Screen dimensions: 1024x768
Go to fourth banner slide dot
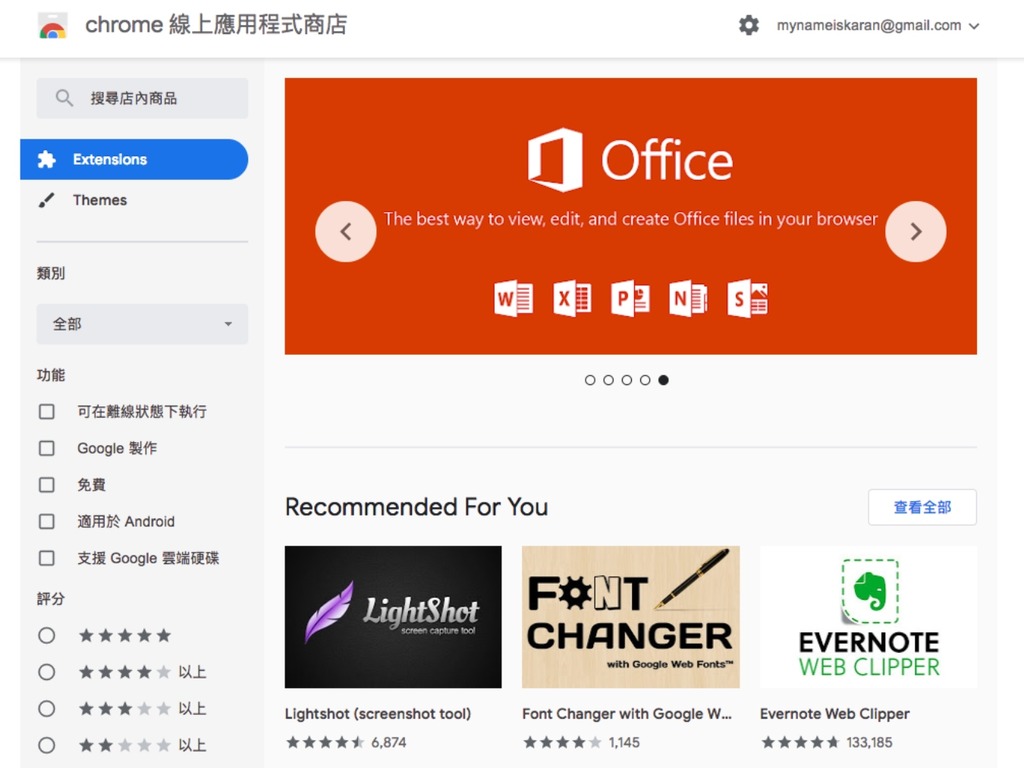(x=645, y=380)
